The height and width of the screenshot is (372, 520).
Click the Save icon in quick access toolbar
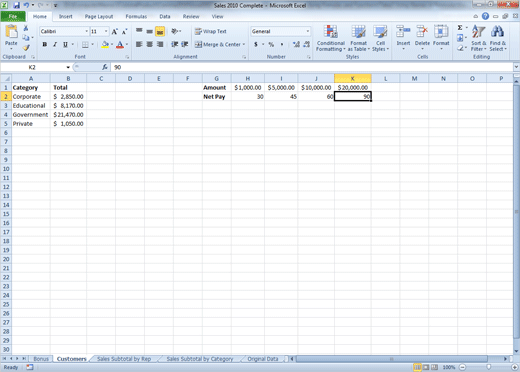(16, 5)
